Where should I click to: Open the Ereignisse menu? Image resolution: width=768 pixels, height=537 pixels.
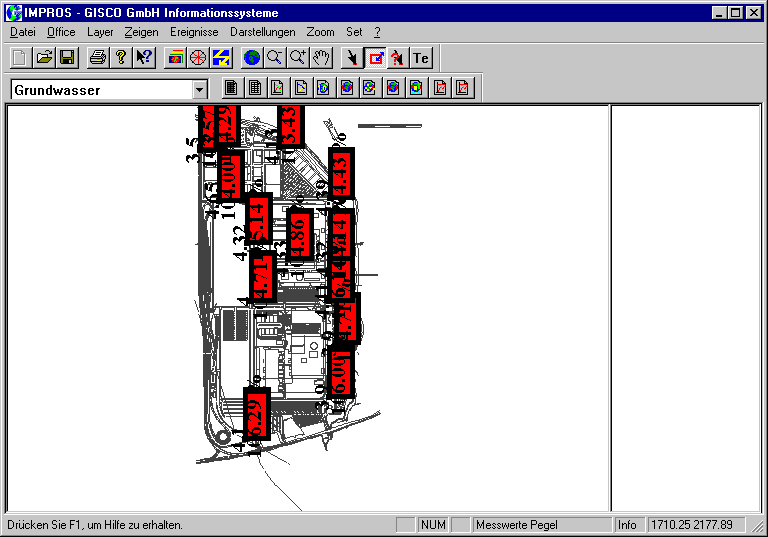(193, 32)
